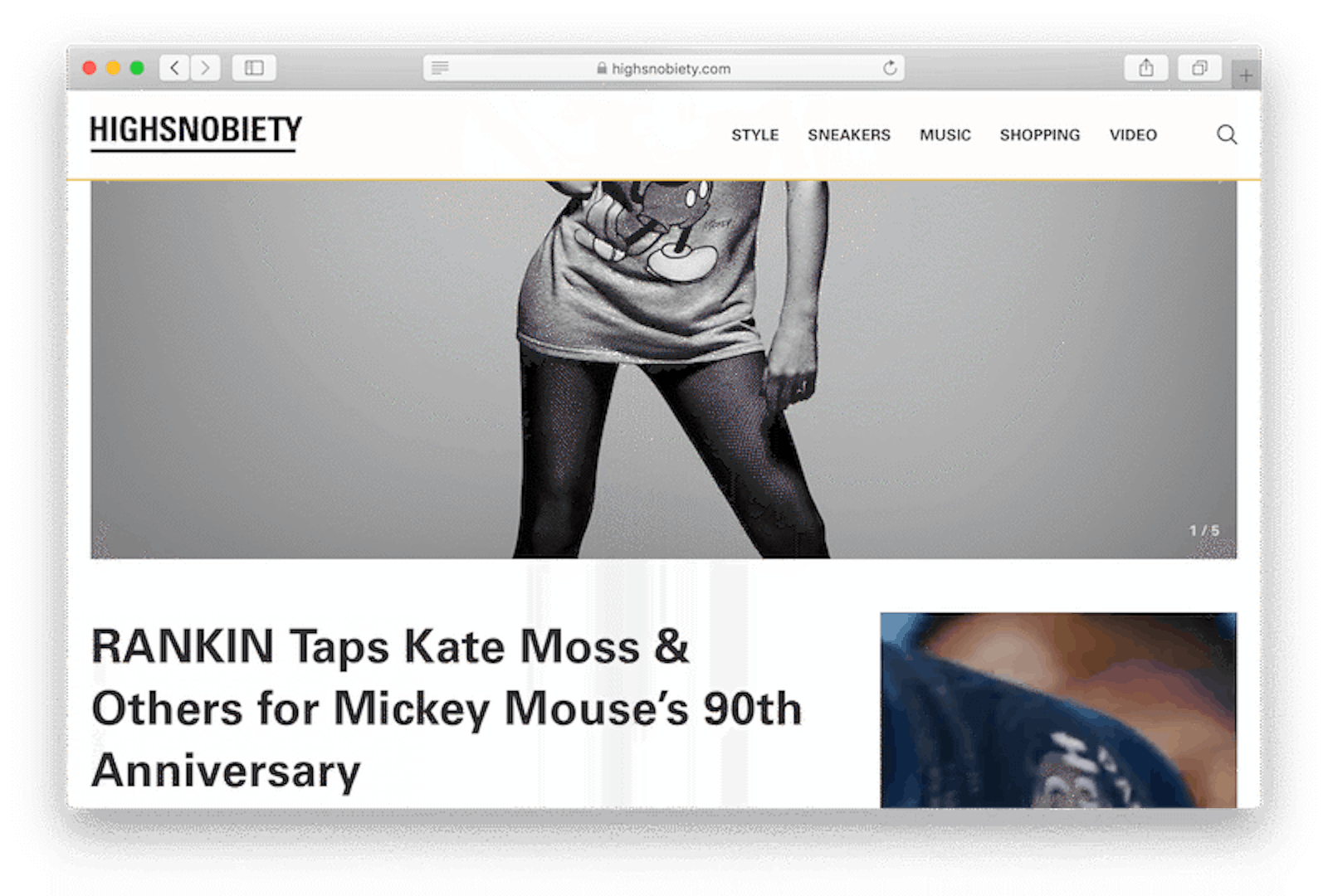Toggle the Safari sidebar icon
The height and width of the screenshot is (896, 1328).
pos(254,68)
